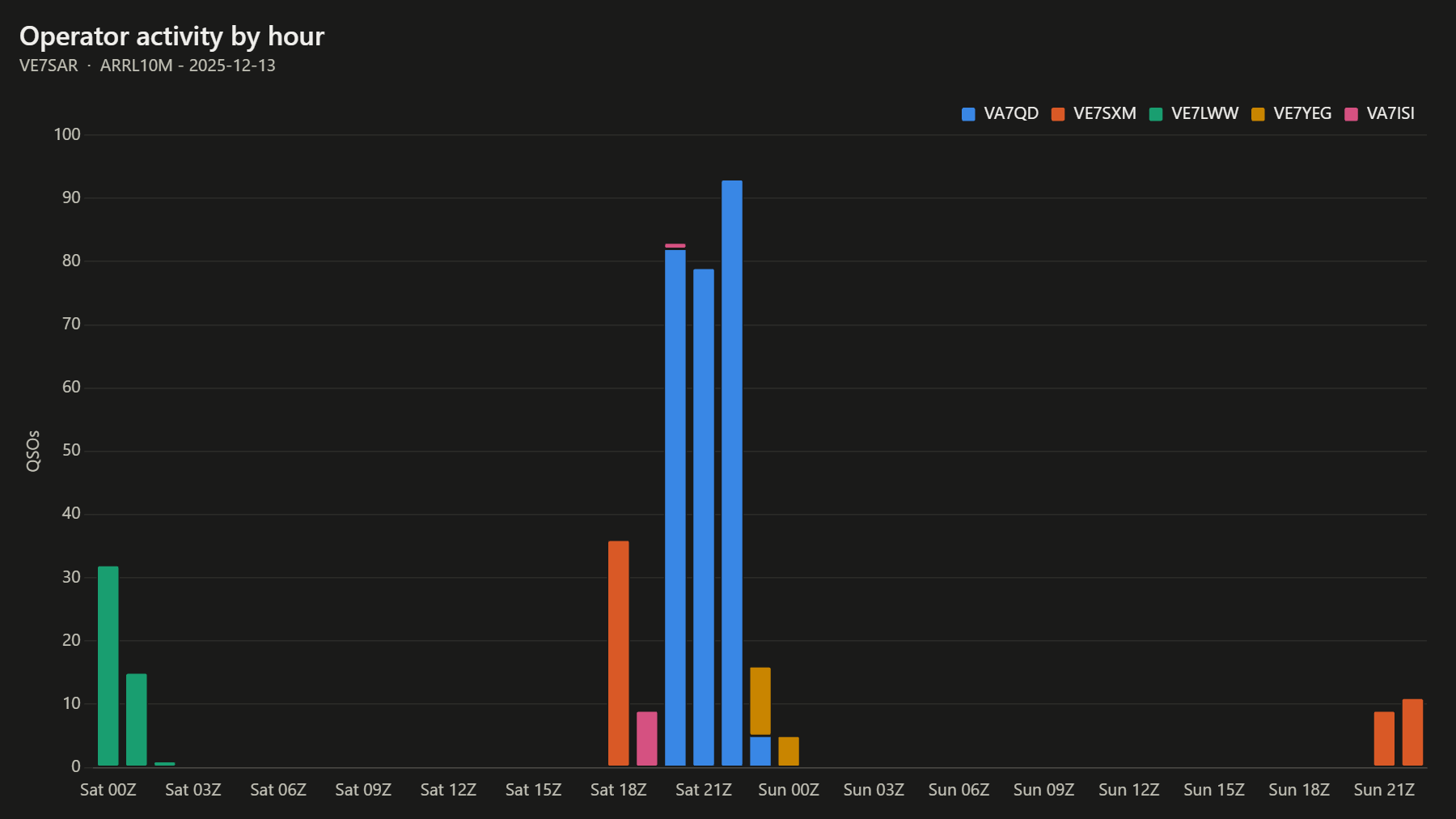The width and height of the screenshot is (1456, 819).
Task: Click the Sat 00Z axis label
Action: (108, 790)
